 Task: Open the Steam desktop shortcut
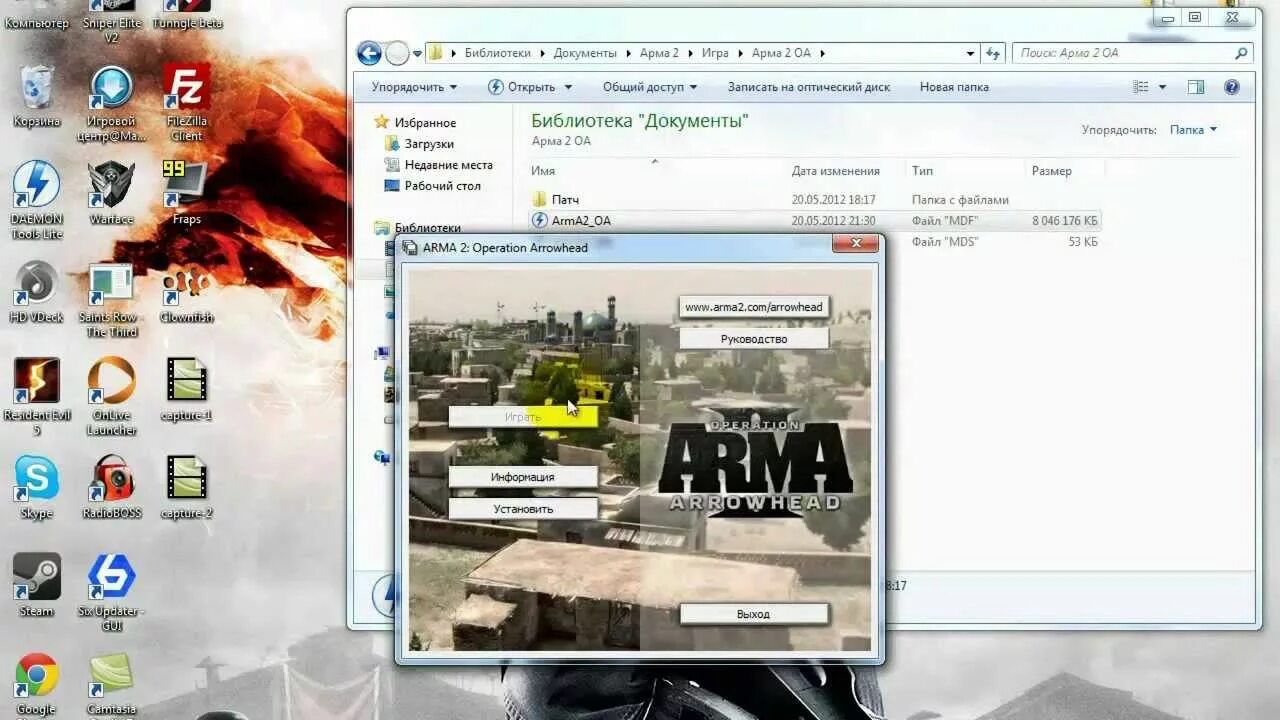[x=37, y=586]
